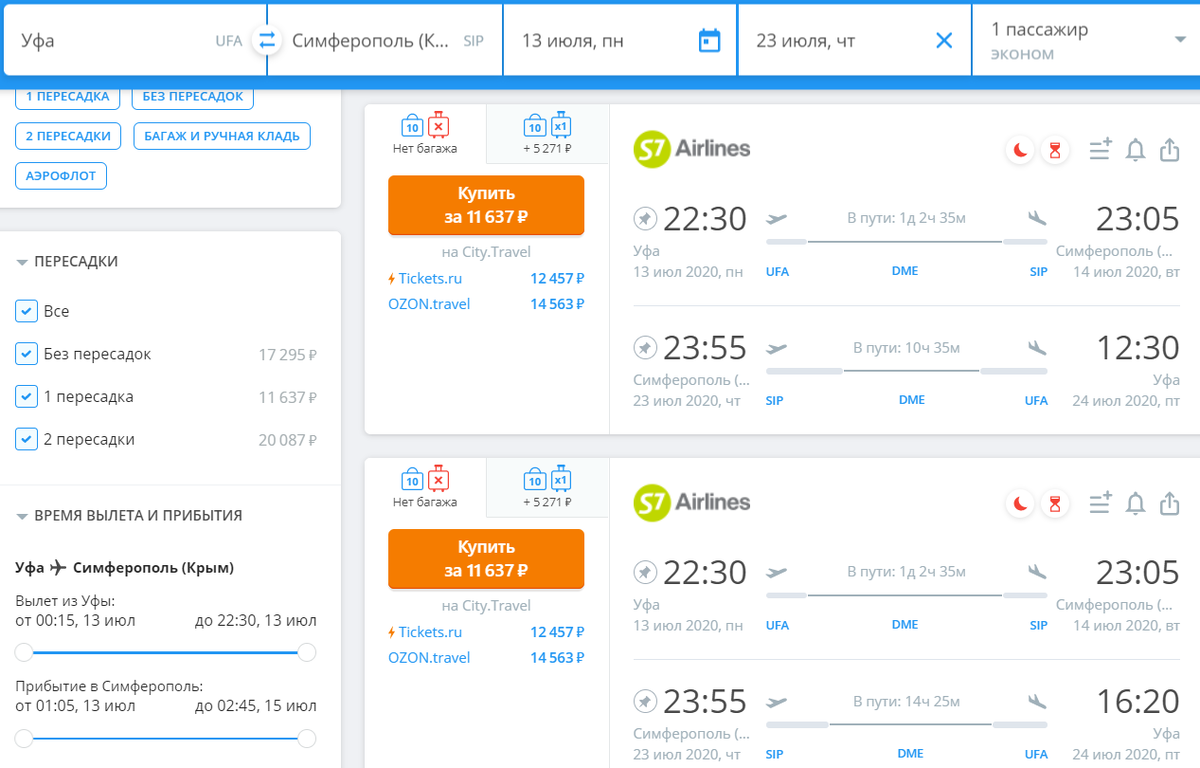Subscribe to price alerts for first ticket
Image resolution: width=1200 pixels, height=768 pixels.
(x=1135, y=151)
